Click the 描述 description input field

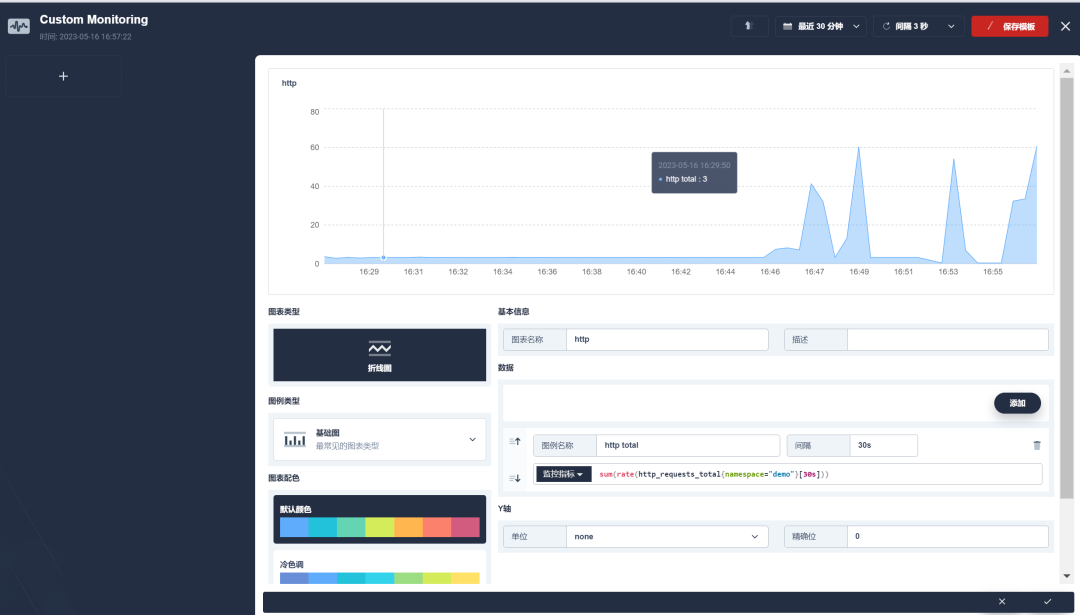[948, 340]
